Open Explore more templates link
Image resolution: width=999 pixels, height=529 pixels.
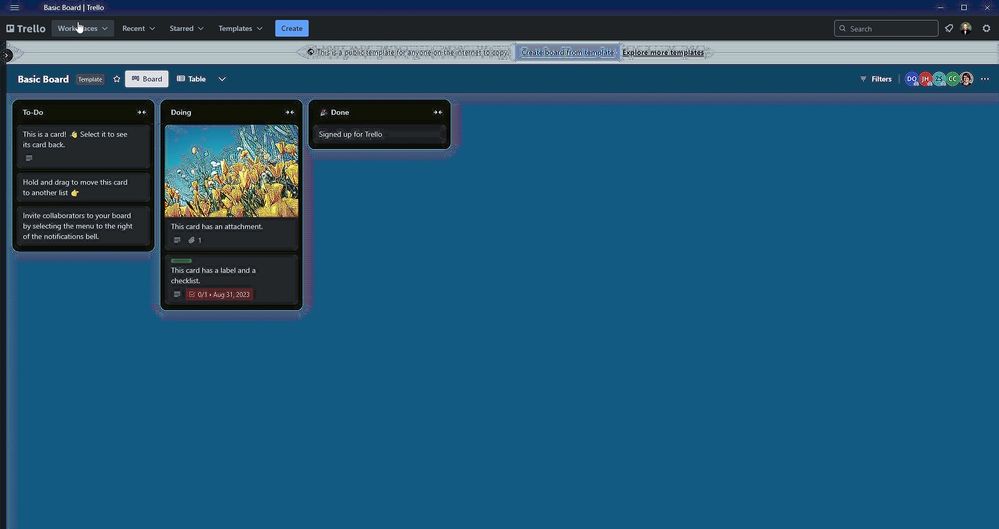[663, 52]
